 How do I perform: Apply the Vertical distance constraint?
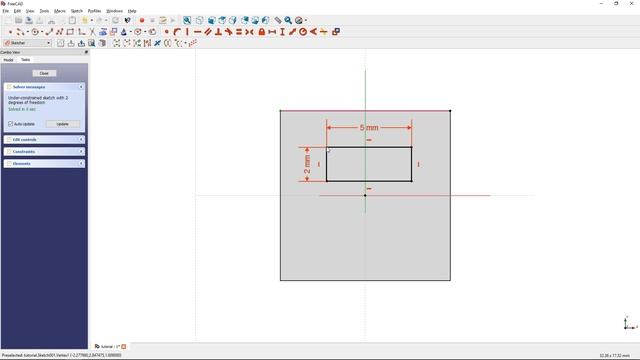(x=282, y=32)
